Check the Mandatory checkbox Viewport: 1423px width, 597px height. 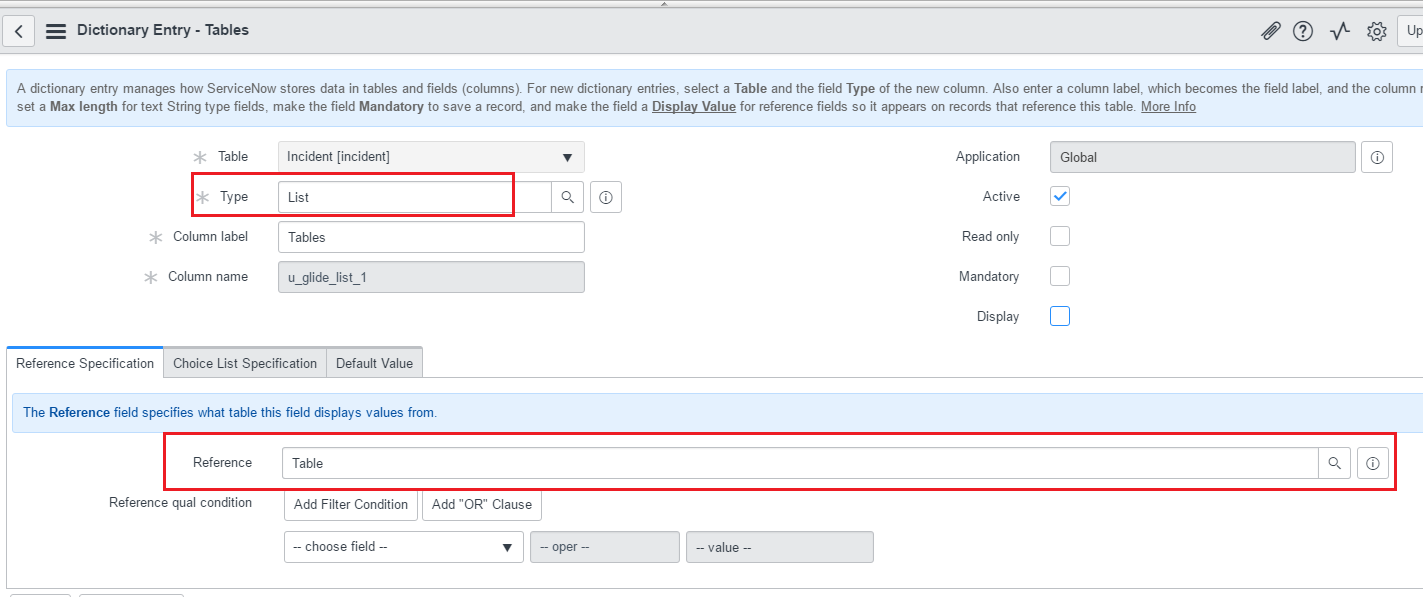[1060, 276]
